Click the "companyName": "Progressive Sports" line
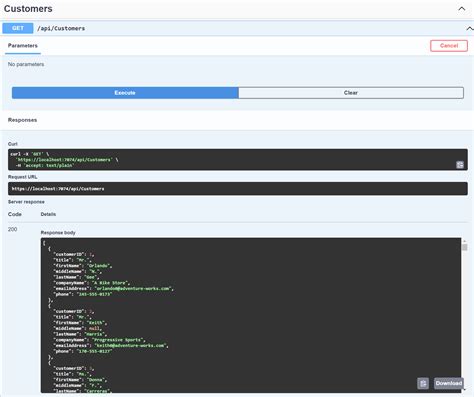The height and width of the screenshot is (397, 474). pyautogui.click(x=99, y=340)
